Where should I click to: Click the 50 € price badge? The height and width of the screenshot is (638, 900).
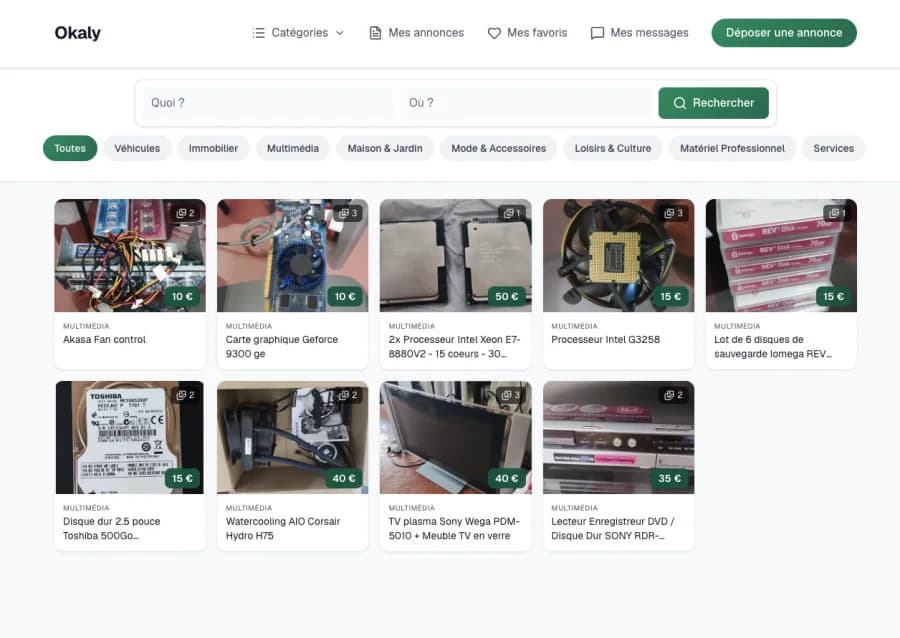(507, 297)
